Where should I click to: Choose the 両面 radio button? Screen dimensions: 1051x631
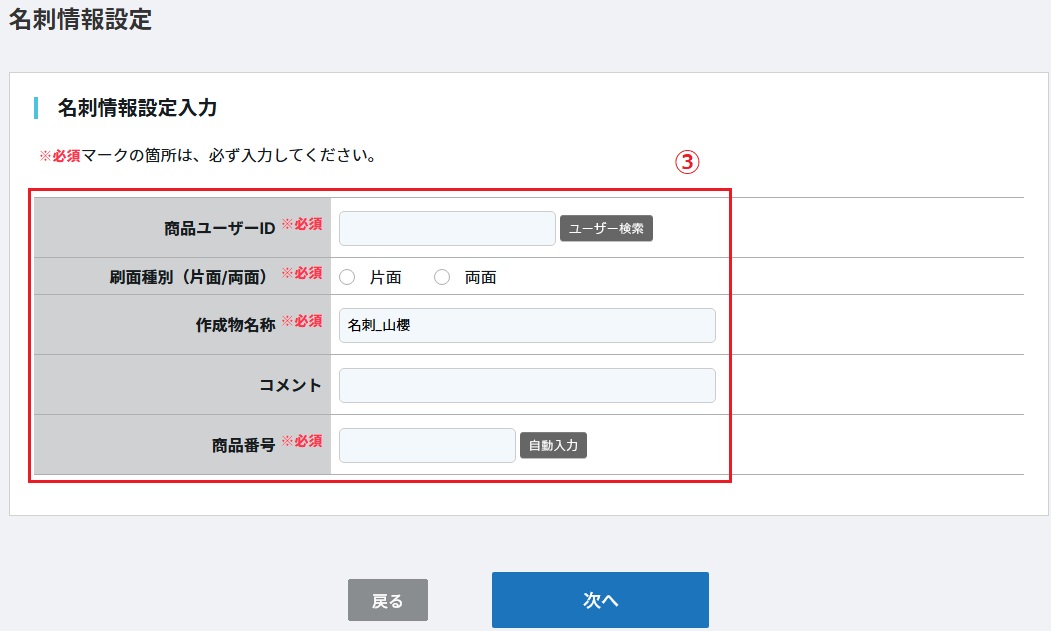pos(442,278)
